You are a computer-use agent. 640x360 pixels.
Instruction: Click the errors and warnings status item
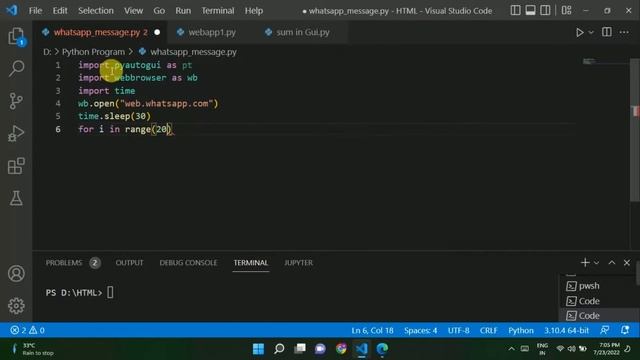point(27,330)
